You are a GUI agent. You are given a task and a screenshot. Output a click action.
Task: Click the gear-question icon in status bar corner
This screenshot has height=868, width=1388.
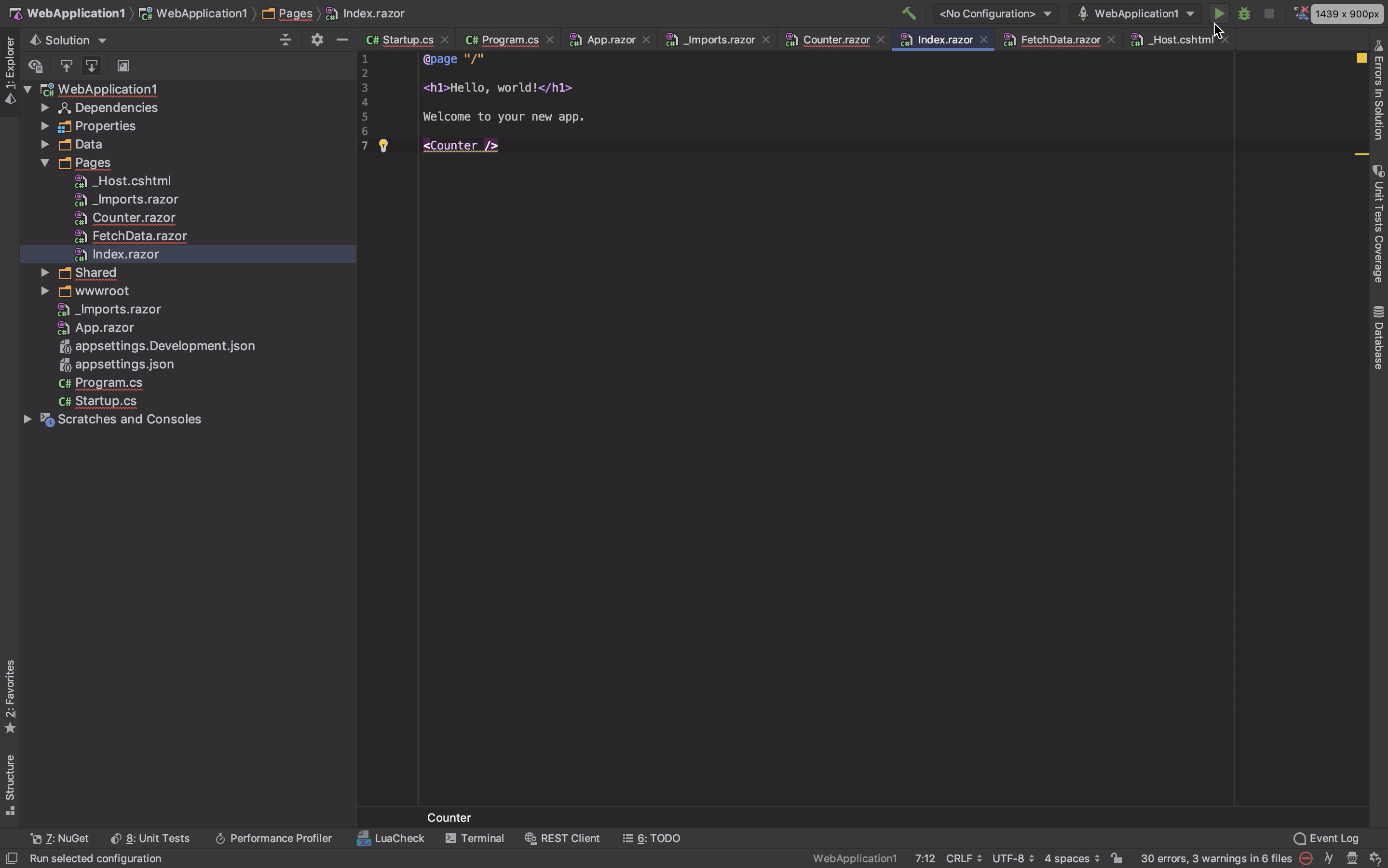tap(1375, 858)
